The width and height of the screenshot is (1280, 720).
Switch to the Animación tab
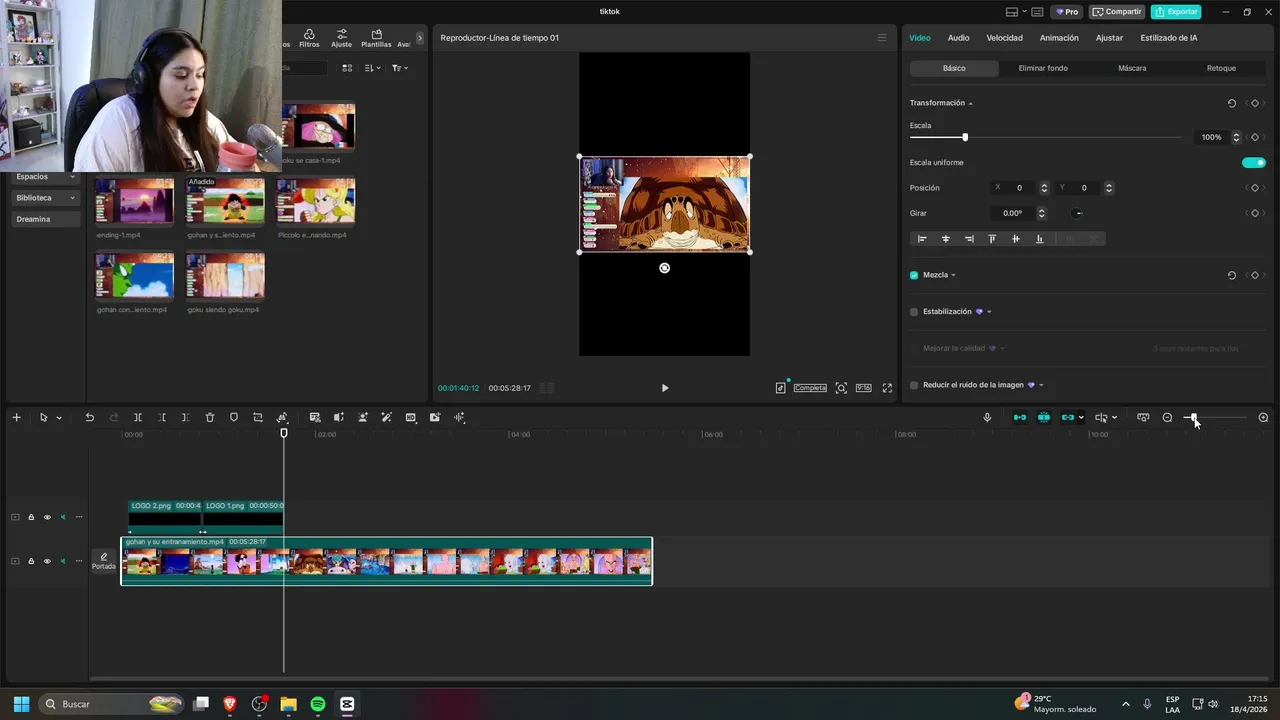(1059, 38)
